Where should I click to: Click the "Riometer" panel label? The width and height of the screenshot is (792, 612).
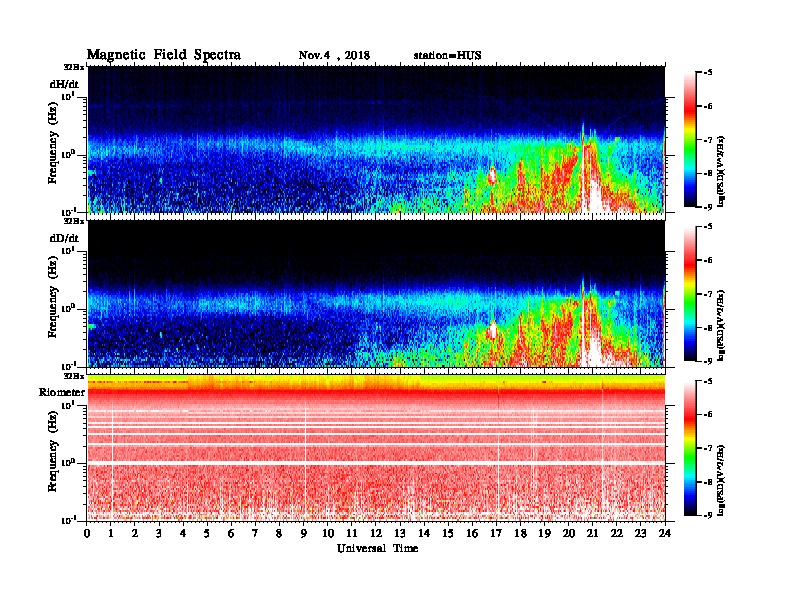pyautogui.click(x=62, y=392)
